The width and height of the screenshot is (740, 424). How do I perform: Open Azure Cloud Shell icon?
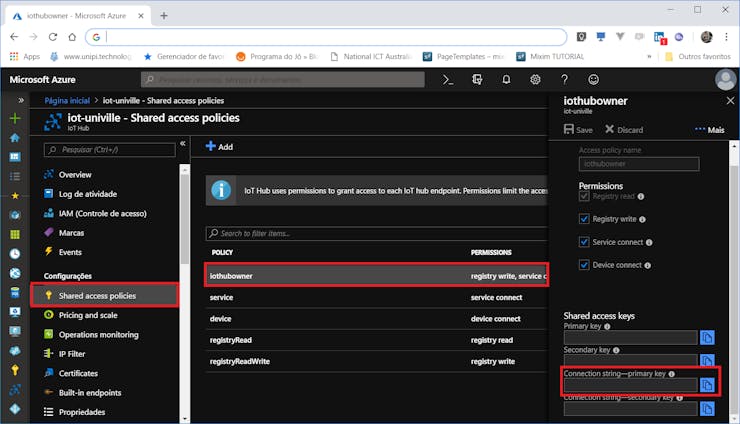[448, 80]
